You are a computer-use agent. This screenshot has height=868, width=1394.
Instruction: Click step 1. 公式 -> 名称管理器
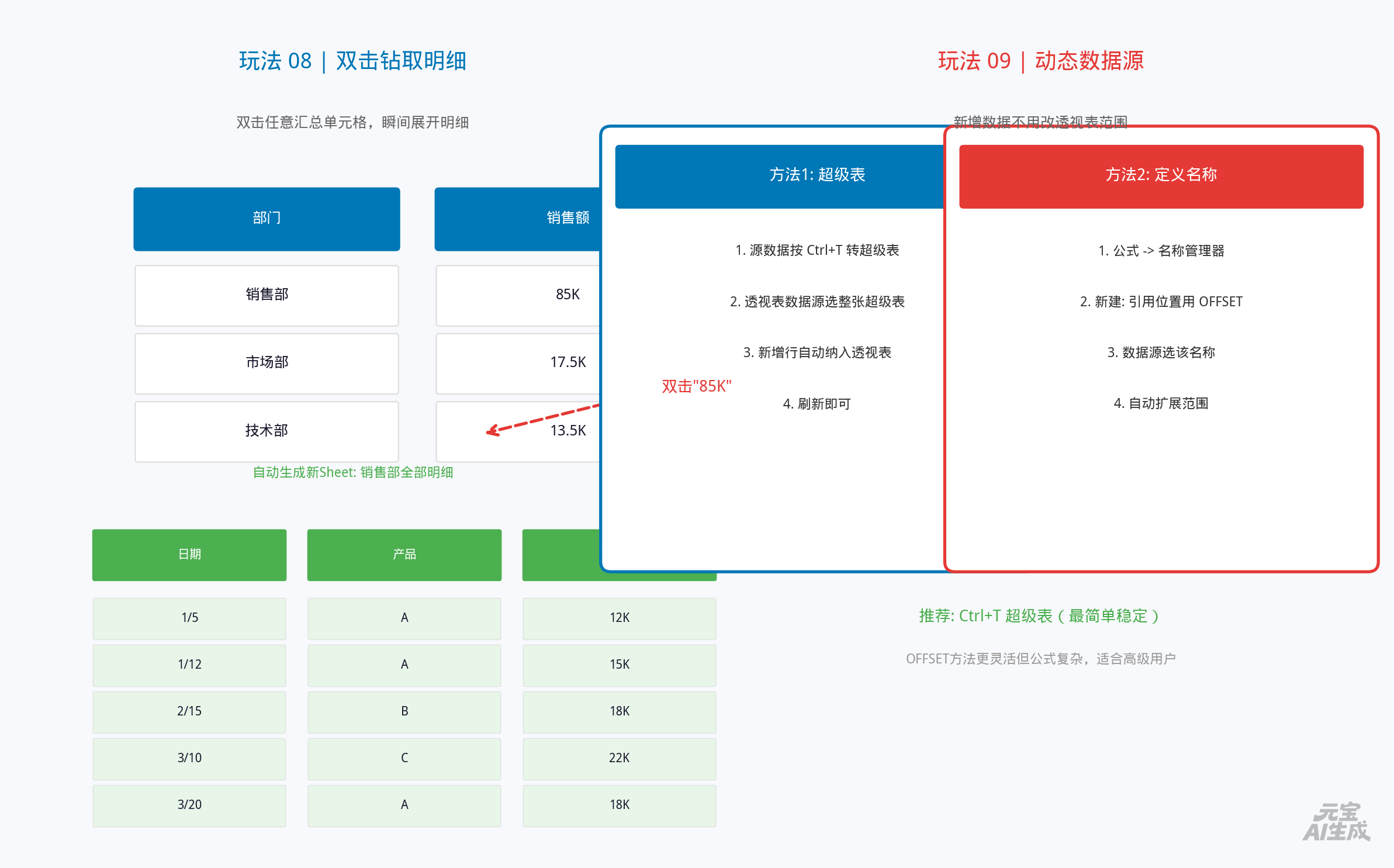1161,251
